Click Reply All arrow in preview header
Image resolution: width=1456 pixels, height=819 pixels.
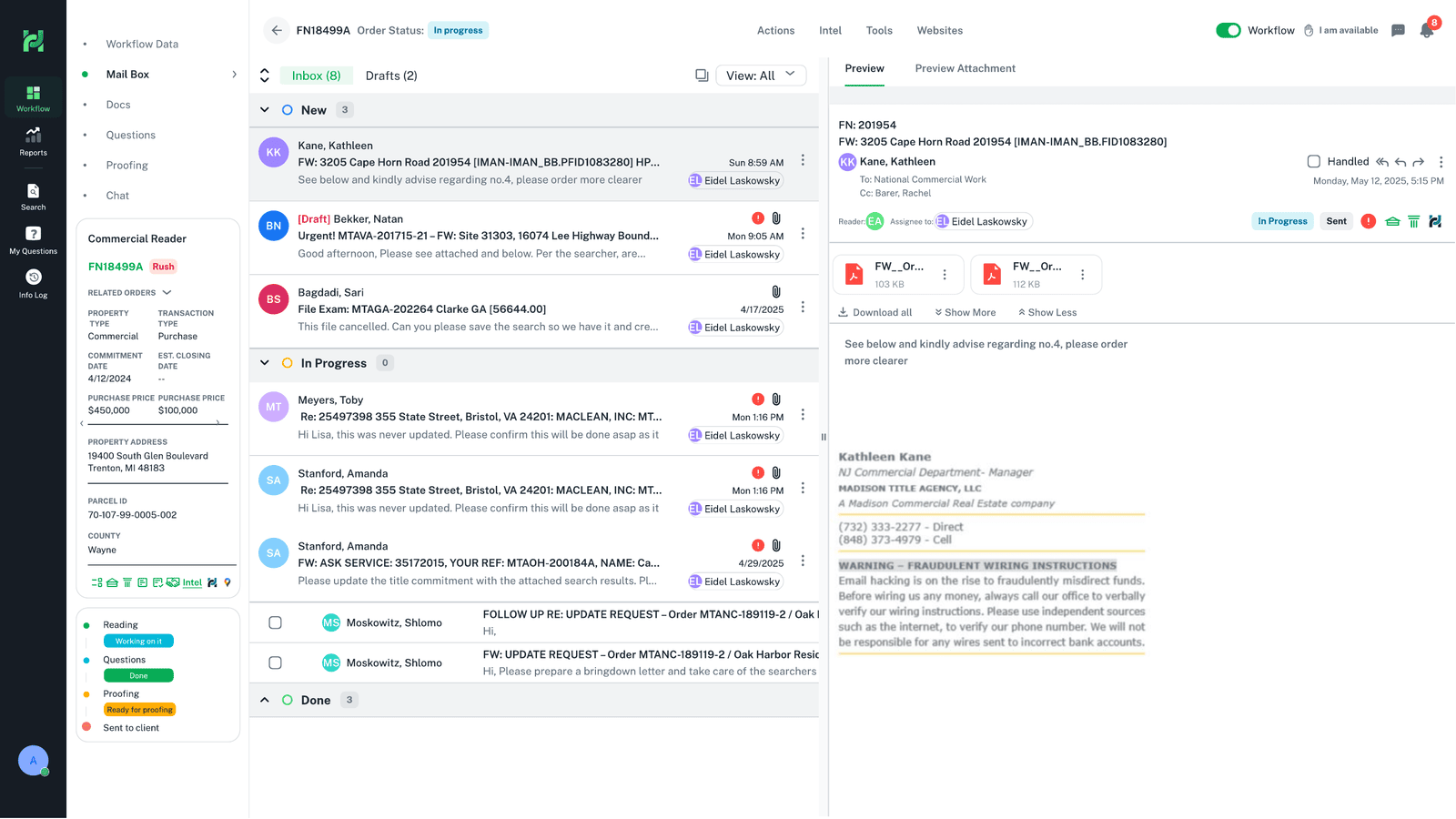[x=1382, y=162]
